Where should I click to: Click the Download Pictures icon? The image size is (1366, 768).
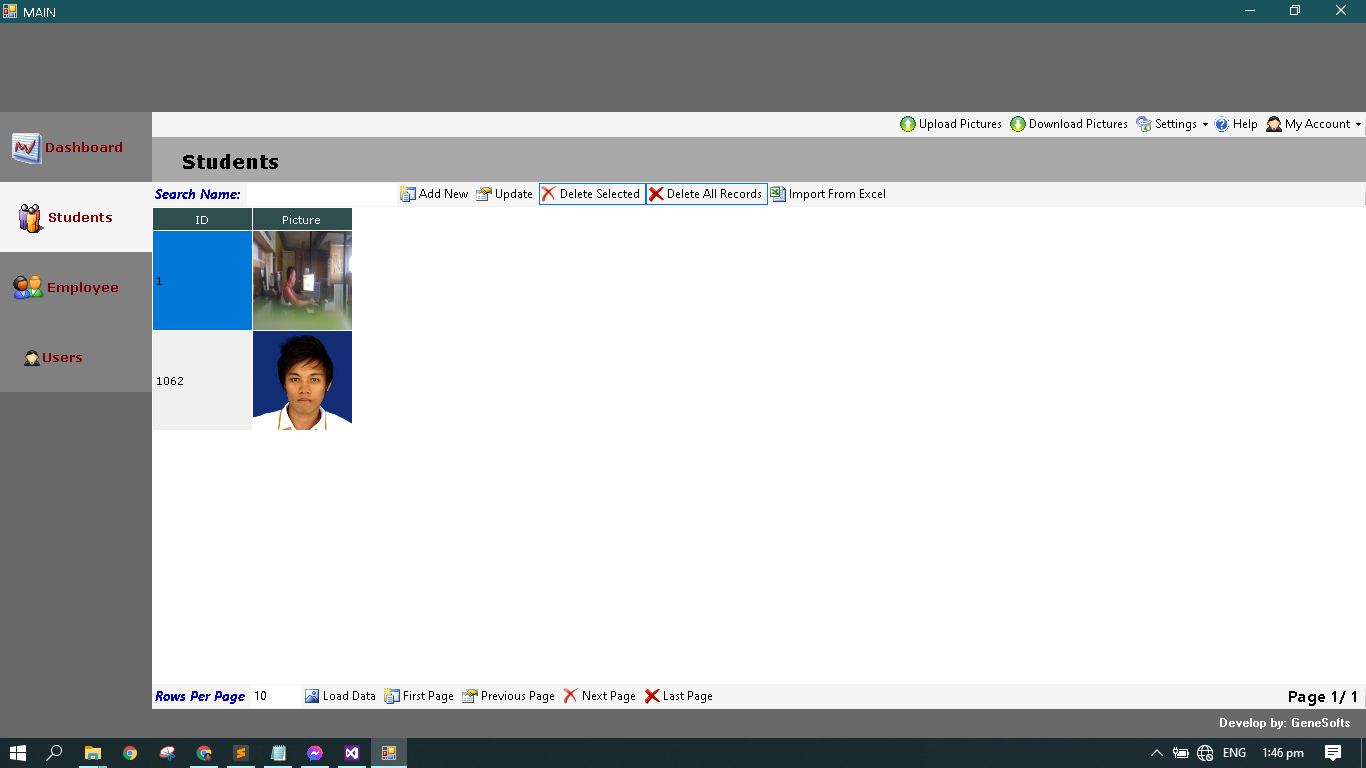(1018, 124)
